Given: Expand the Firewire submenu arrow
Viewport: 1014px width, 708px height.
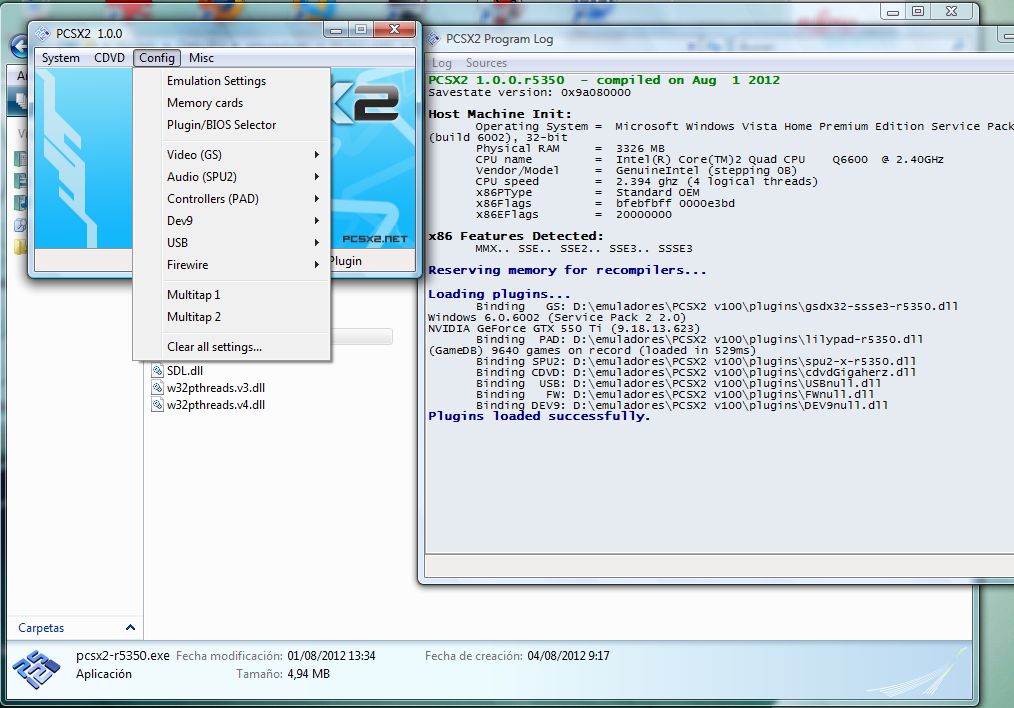Looking at the screenshot, I should tap(317, 264).
